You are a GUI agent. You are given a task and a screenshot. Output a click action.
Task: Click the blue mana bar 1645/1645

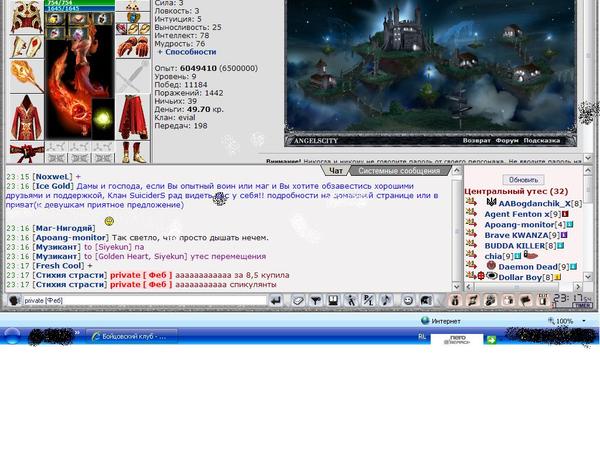80,8
